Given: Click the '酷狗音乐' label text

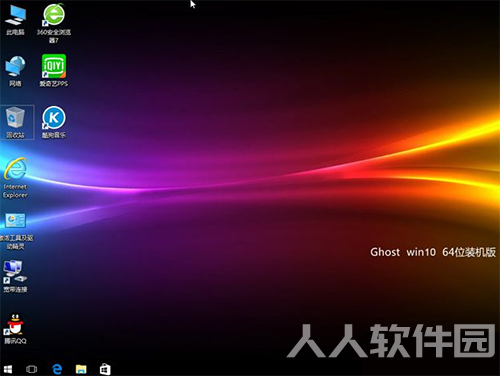Looking at the screenshot, I should pos(54,135).
